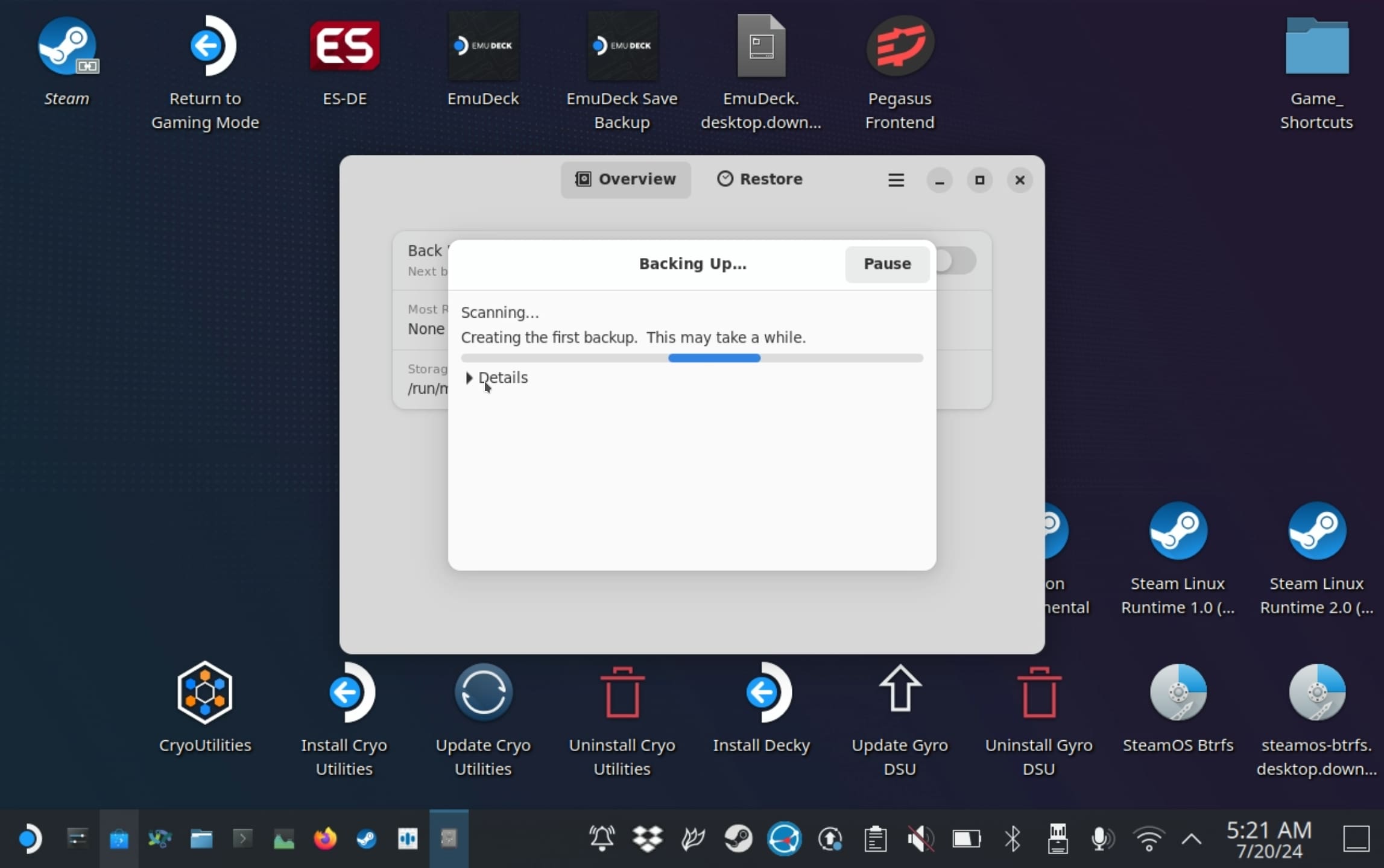
Task: Select Install Cryo Utilities icon
Action: click(344, 719)
